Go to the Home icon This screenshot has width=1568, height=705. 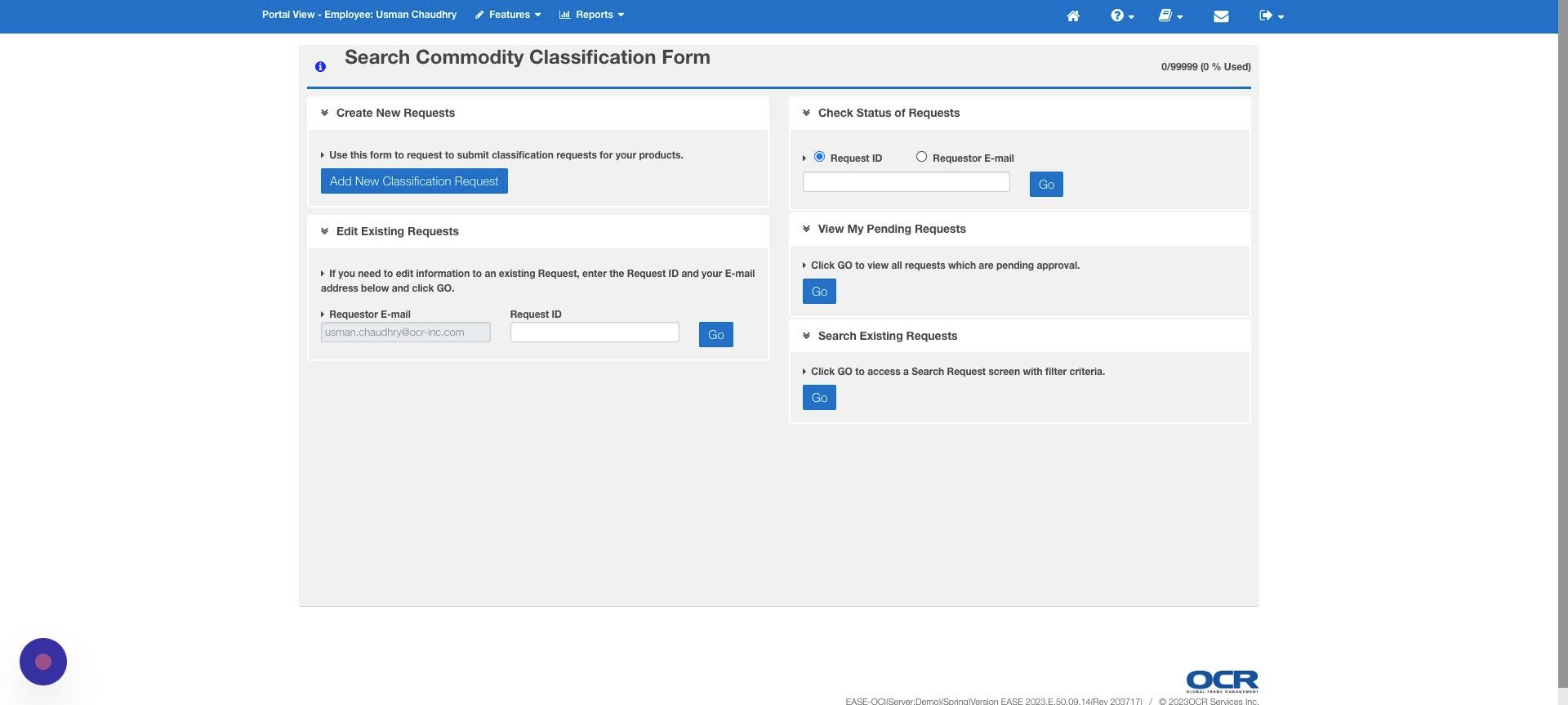click(x=1073, y=16)
